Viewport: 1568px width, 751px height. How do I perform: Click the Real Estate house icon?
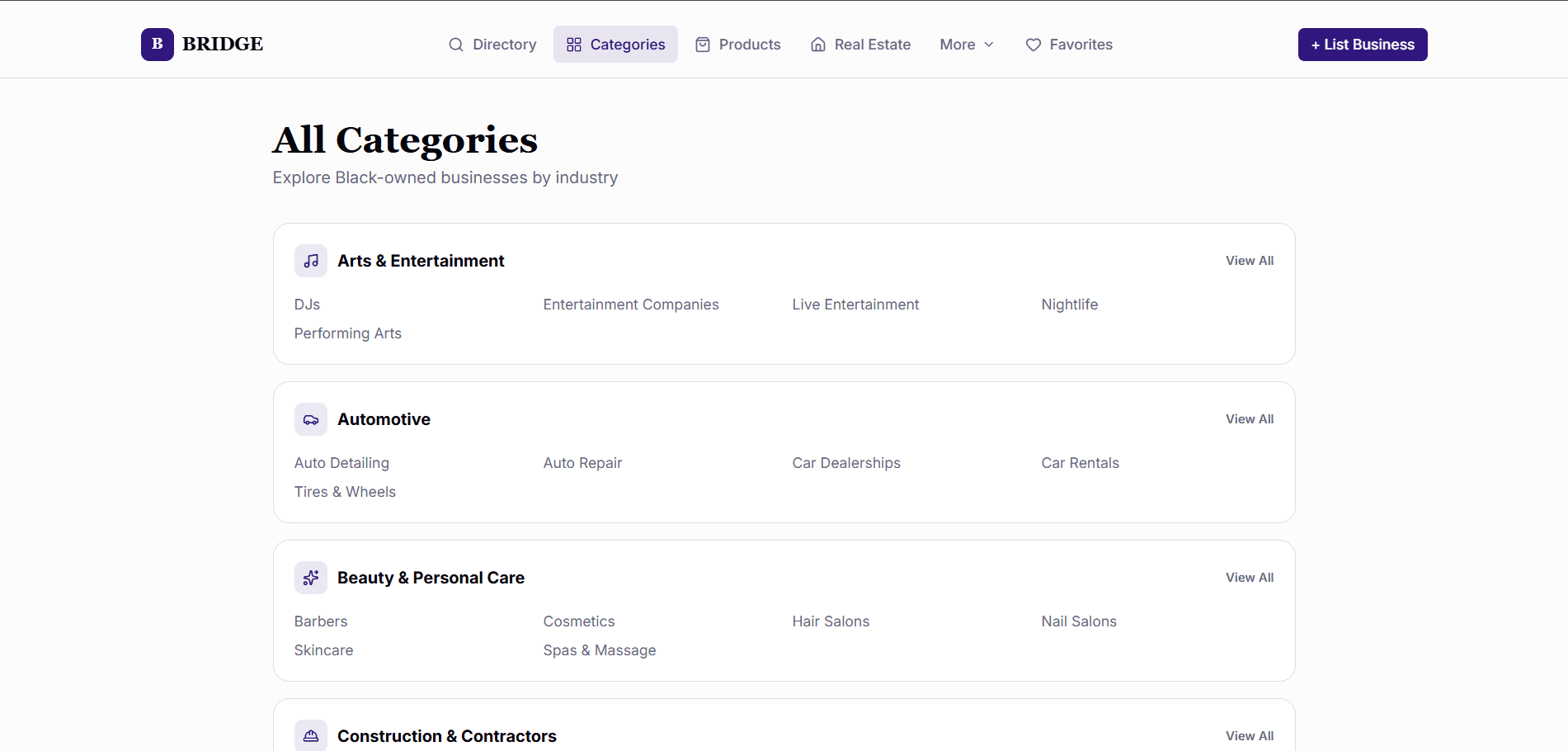pyautogui.click(x=818, y=45)
